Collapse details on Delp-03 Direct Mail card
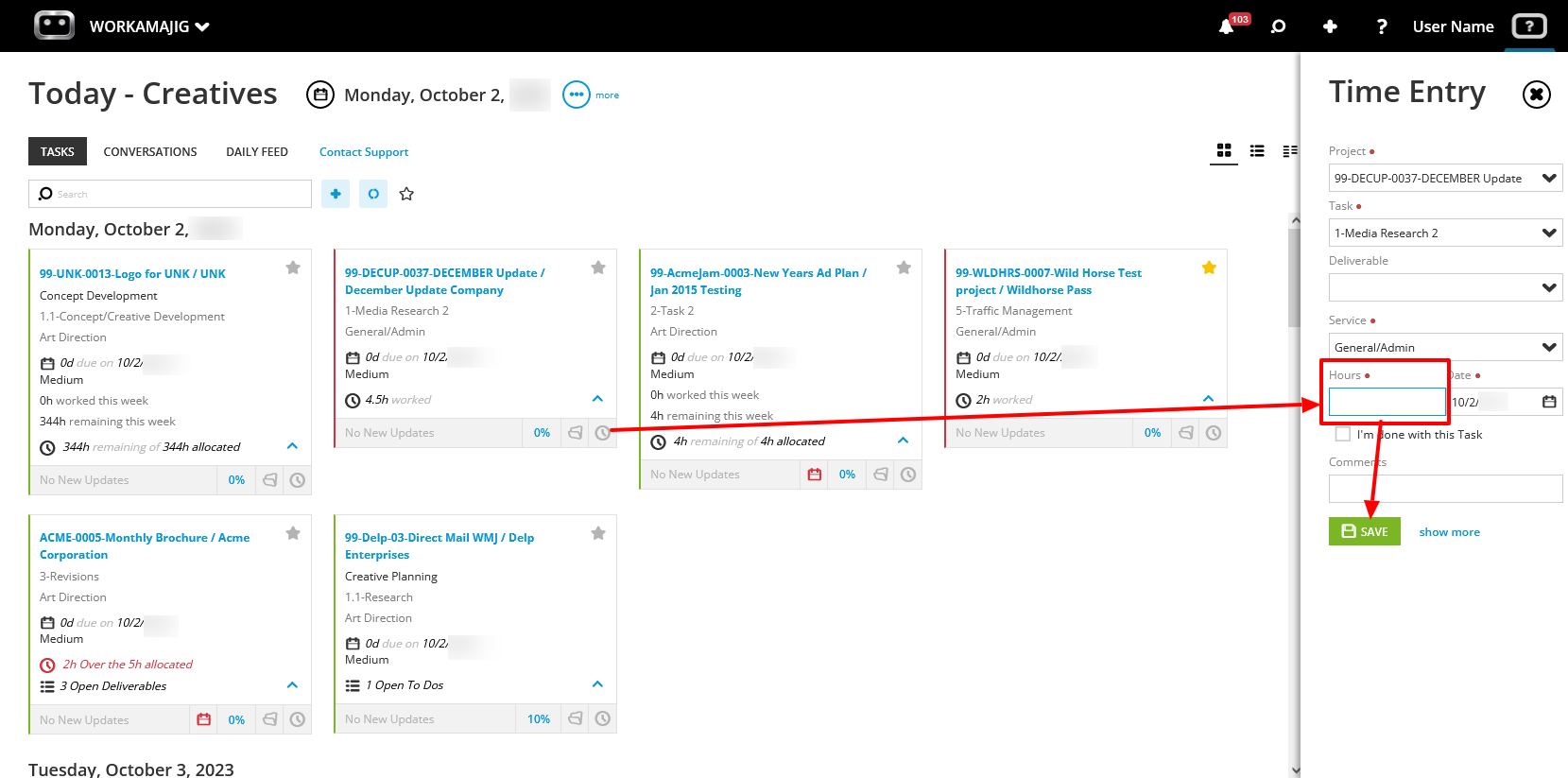Viewport: 1568px width, 778px height. tap(597, 684)
